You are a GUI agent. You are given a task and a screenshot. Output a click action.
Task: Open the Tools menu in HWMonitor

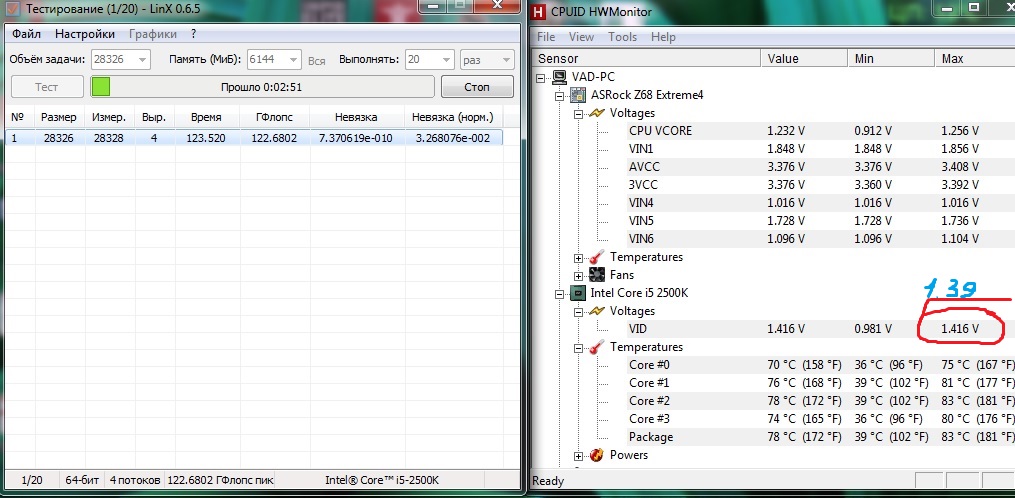pos(622,37)
